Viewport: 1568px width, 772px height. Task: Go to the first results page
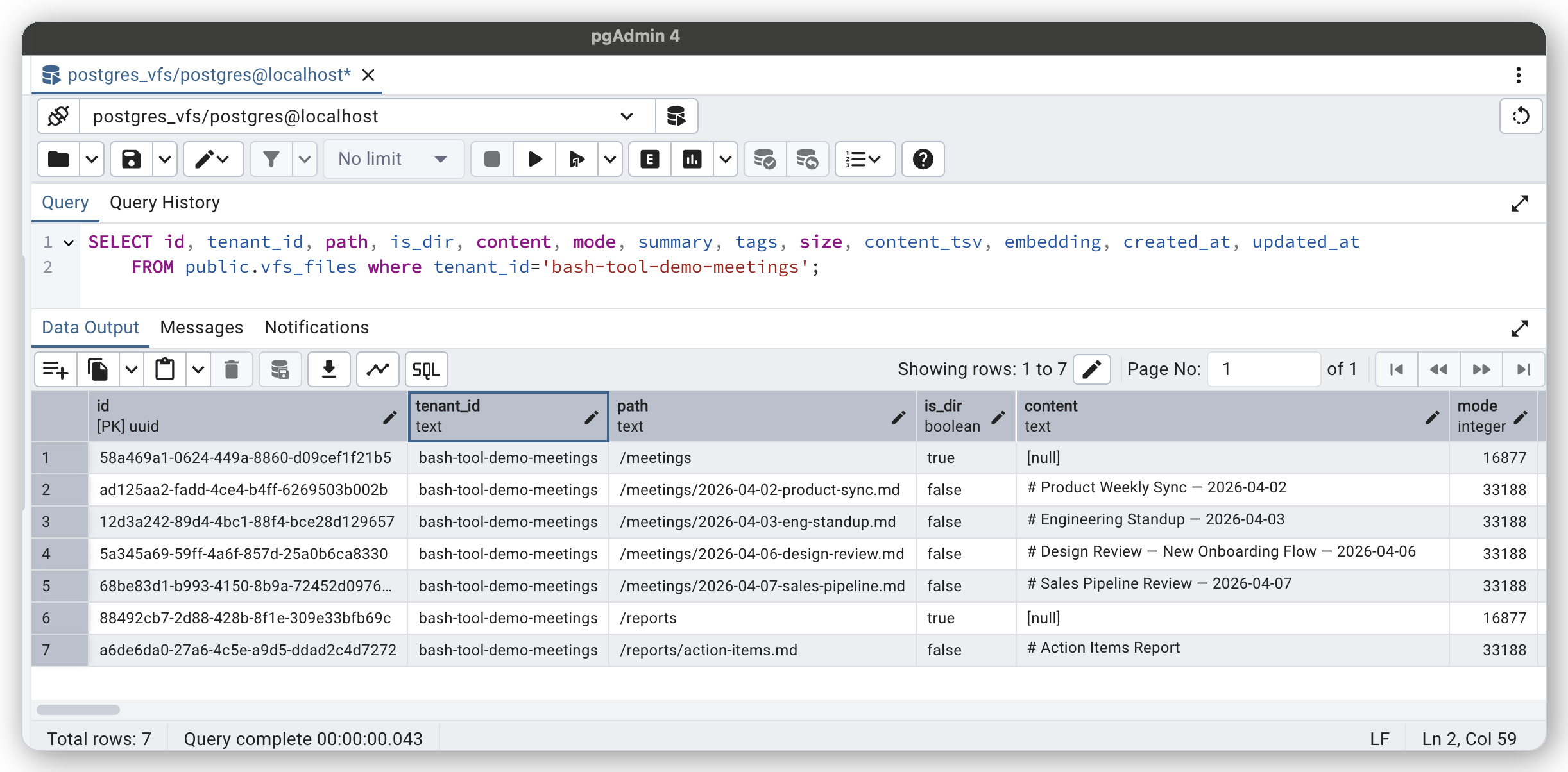coord(1396,369)
